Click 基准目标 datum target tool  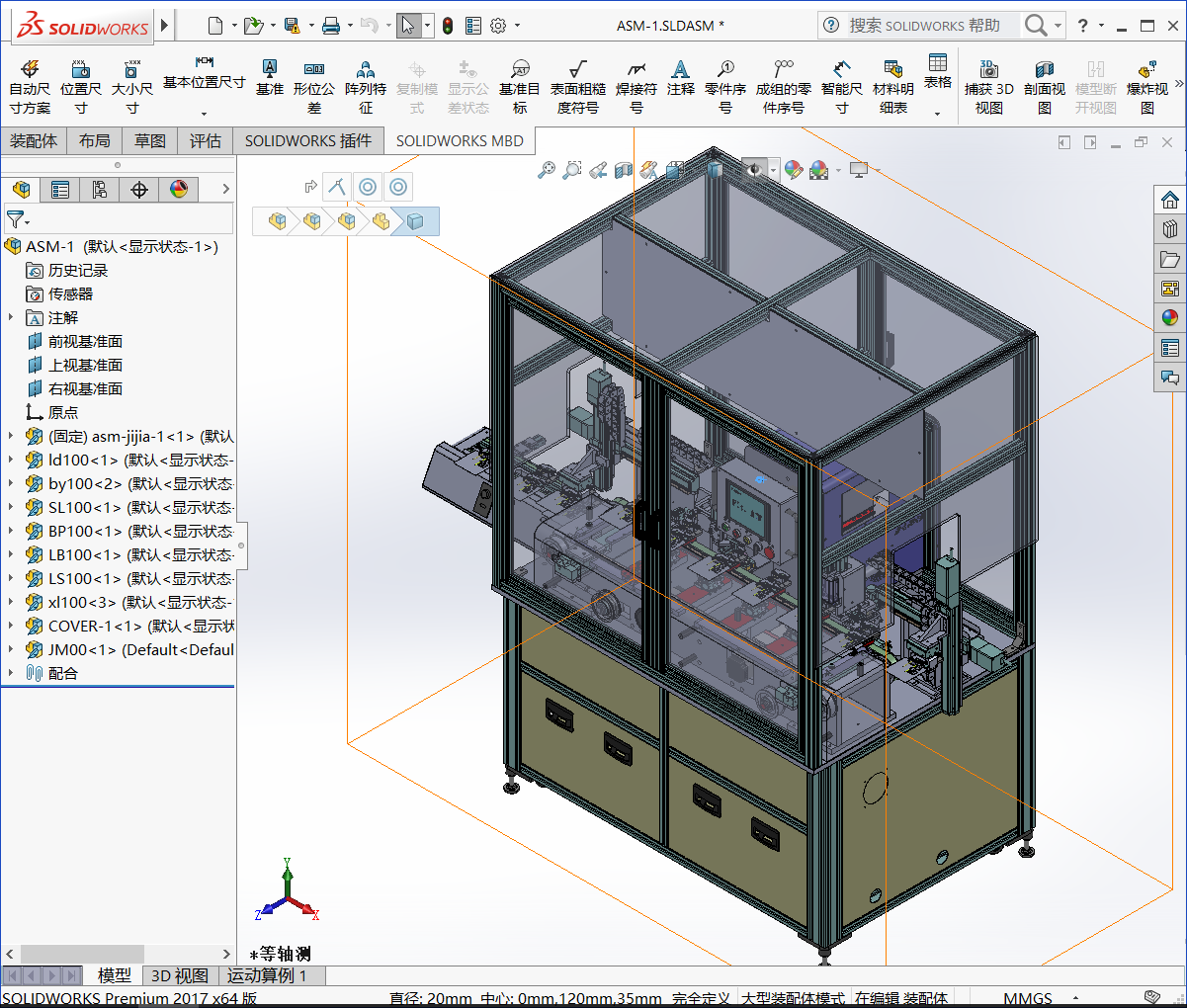520,87
